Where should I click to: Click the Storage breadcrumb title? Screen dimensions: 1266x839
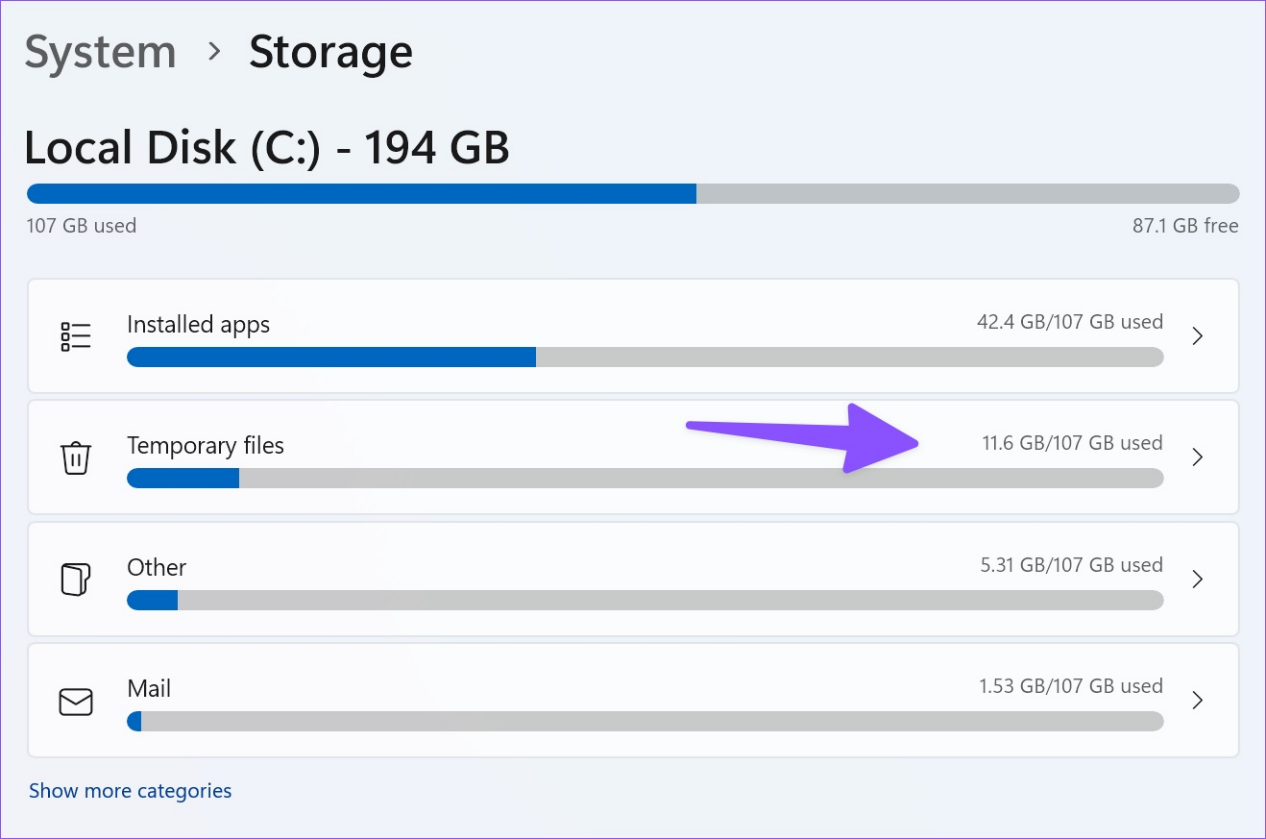331,52
